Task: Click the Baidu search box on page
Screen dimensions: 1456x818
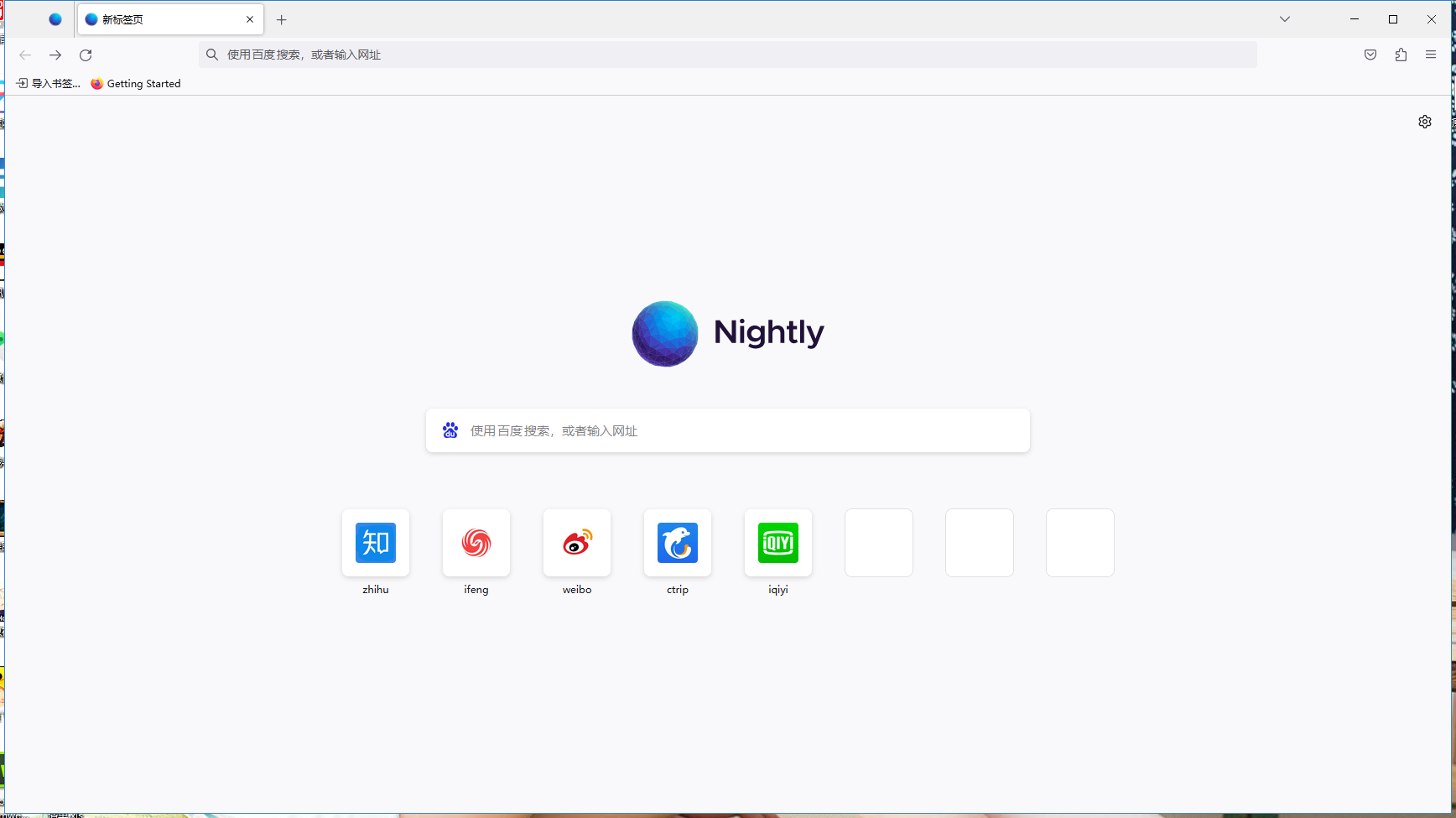Action: click(728, 430)
